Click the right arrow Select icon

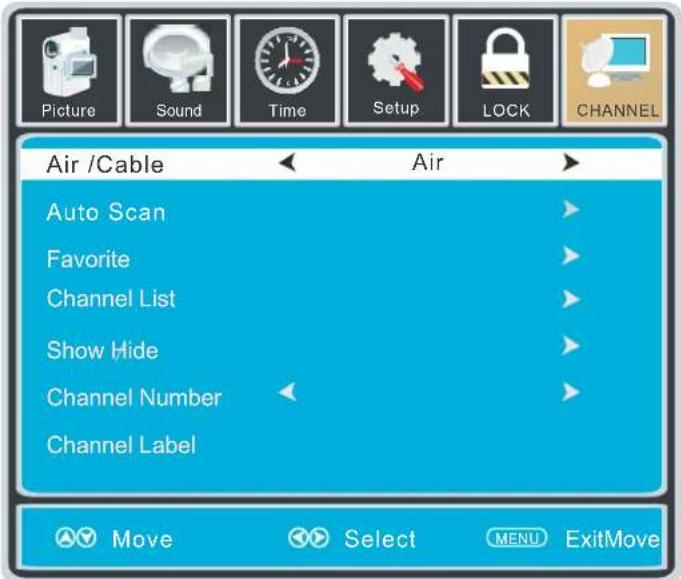click(x=320, y=538)
